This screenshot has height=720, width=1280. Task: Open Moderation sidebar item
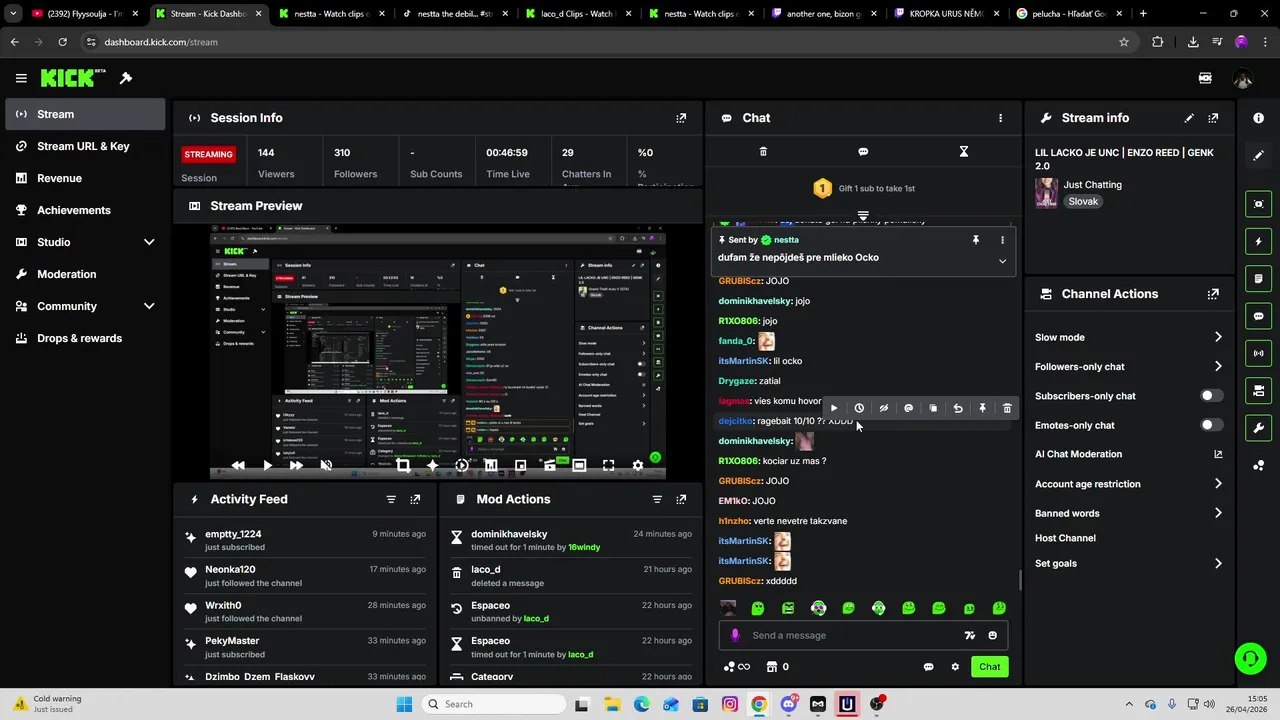(x=85, y=274)
